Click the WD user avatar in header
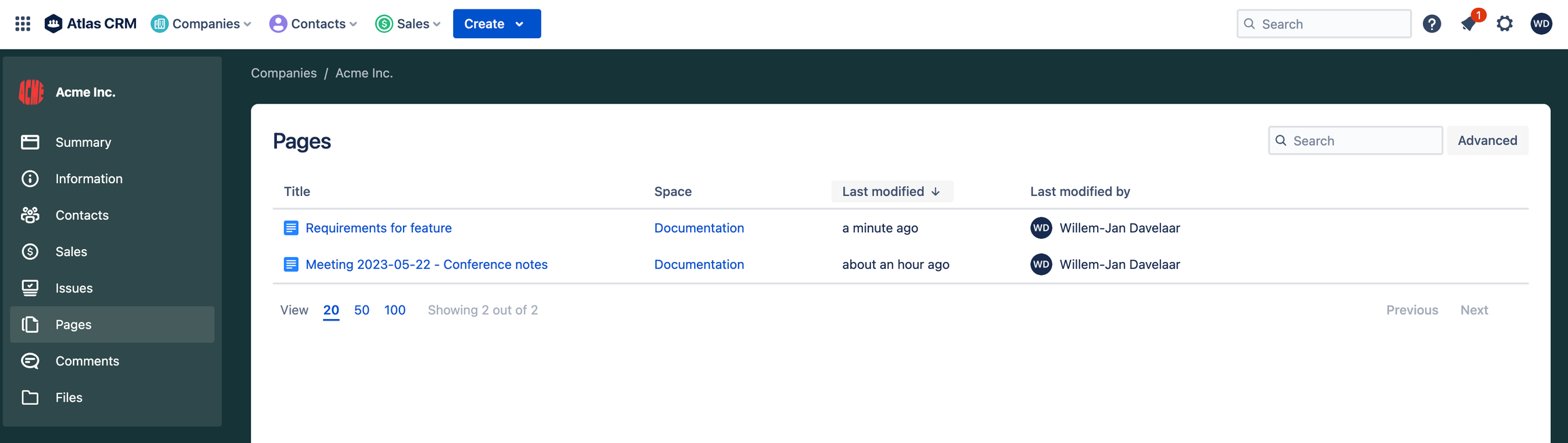 (1541, 24)
